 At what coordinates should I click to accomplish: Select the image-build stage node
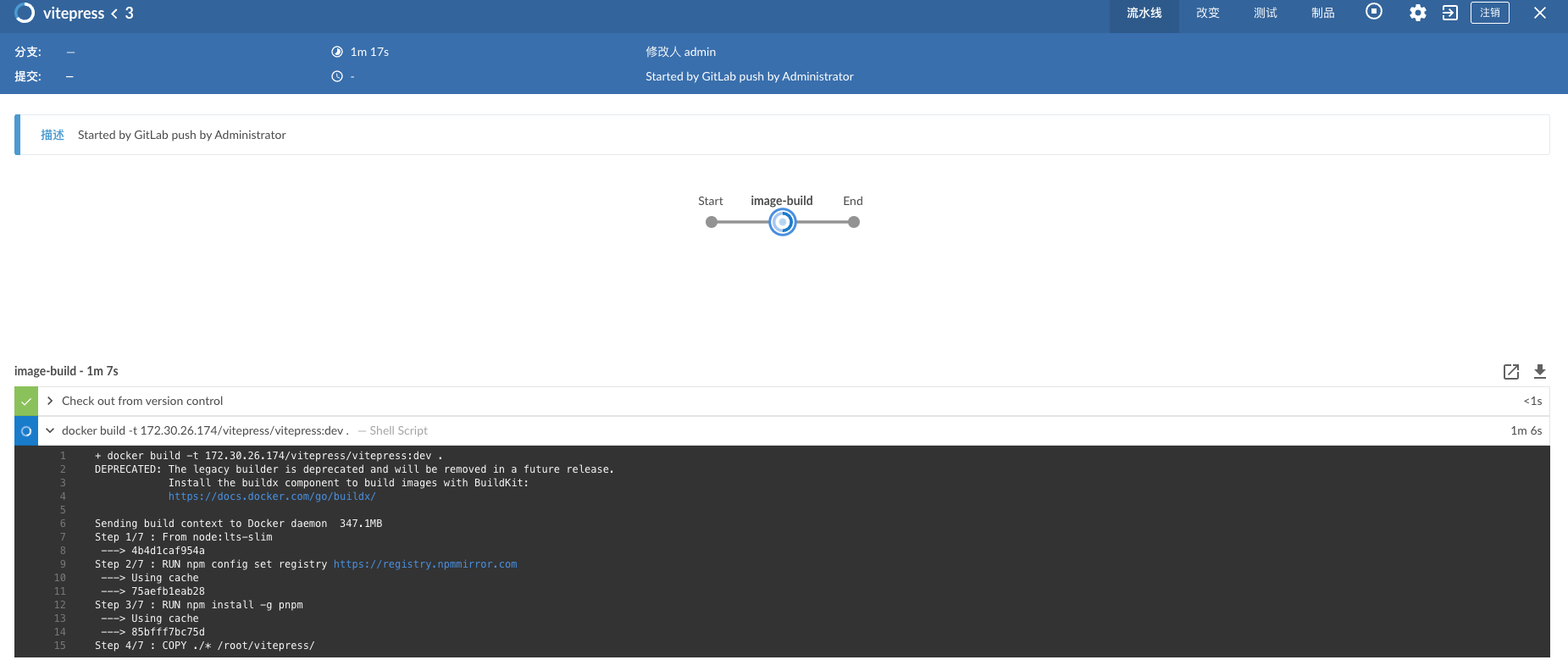point(782,223)
